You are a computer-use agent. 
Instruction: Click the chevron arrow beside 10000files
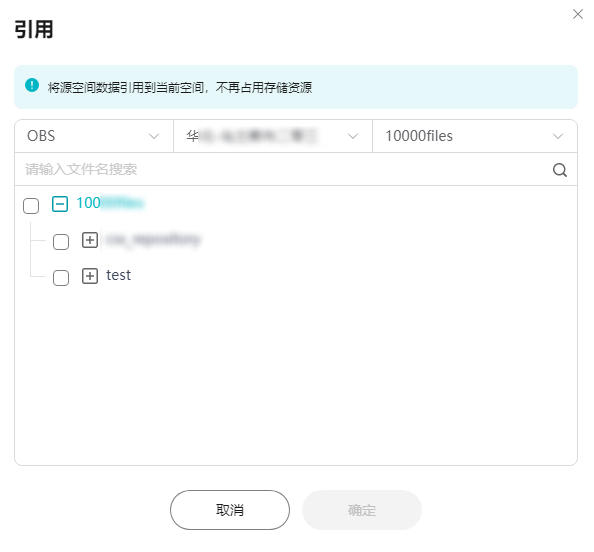coord(558,136)
